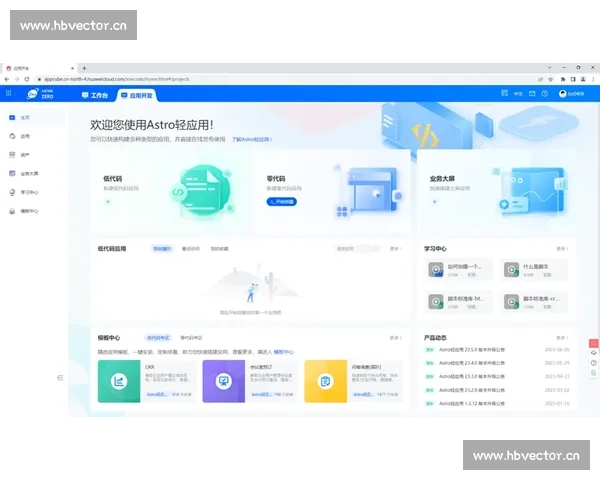Screen dimensions: 600x480
Task: Switch to the 工作台 tab
Action: [95, 95]
